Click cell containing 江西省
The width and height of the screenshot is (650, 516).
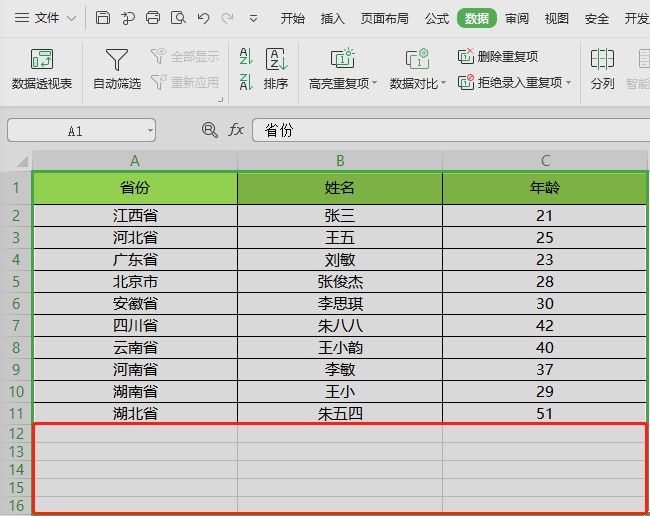(135, 216)
